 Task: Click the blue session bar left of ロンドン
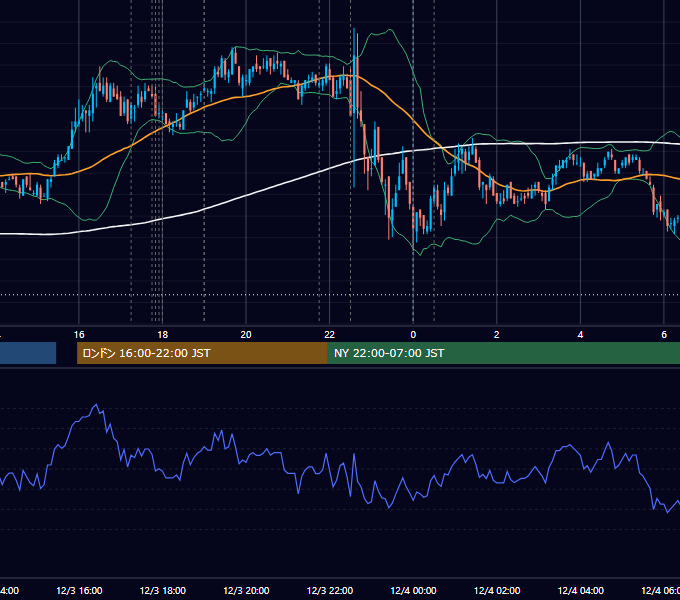click(x=28, y=353)
